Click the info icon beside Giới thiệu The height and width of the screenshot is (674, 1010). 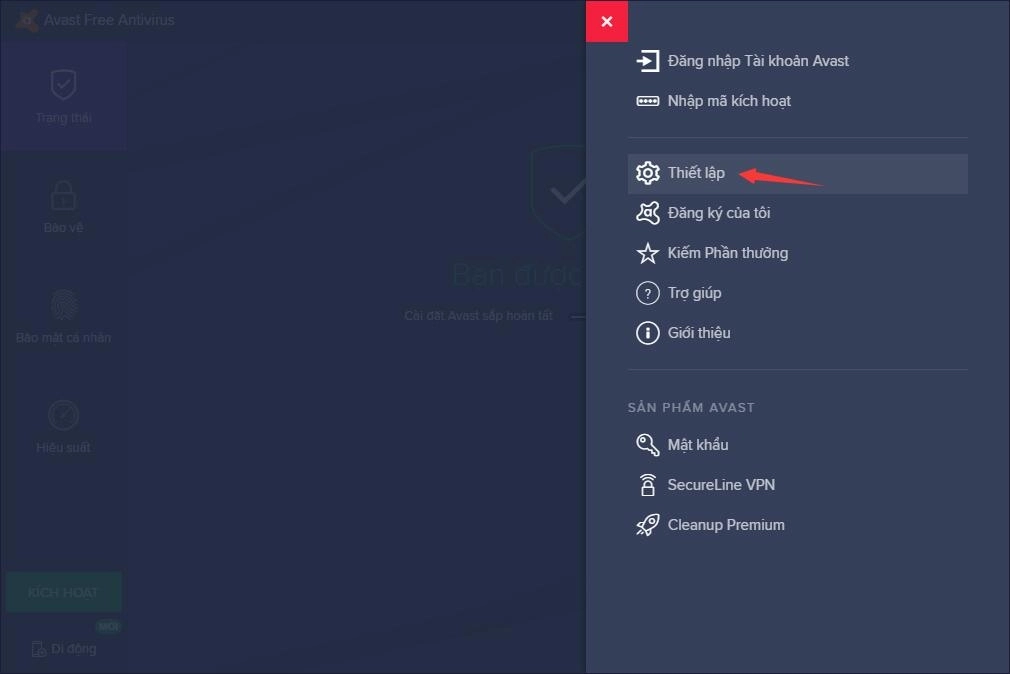[x=648, y=332]
